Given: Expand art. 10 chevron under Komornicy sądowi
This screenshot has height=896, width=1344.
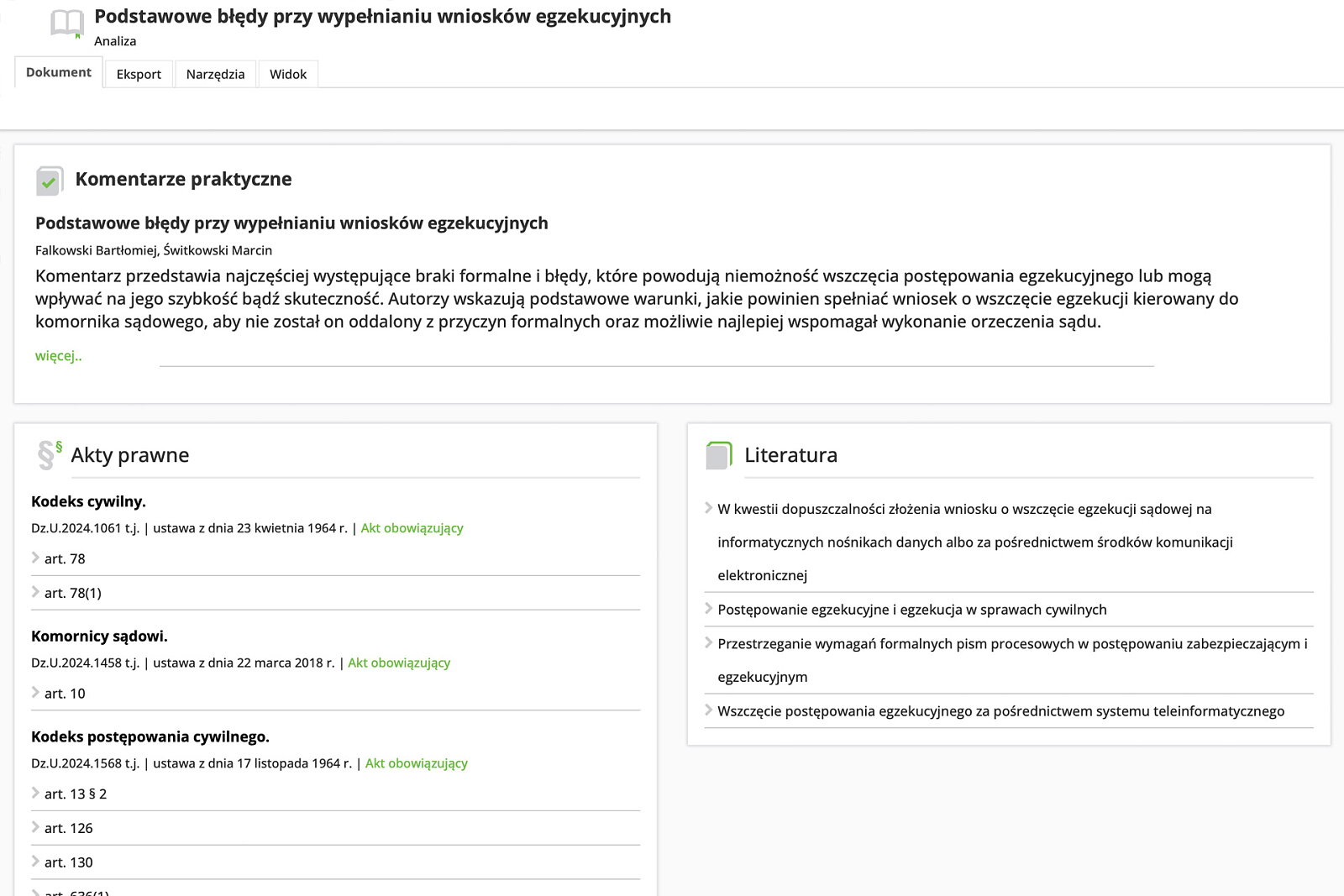Looking at the screenshot, I should (36, 693).
